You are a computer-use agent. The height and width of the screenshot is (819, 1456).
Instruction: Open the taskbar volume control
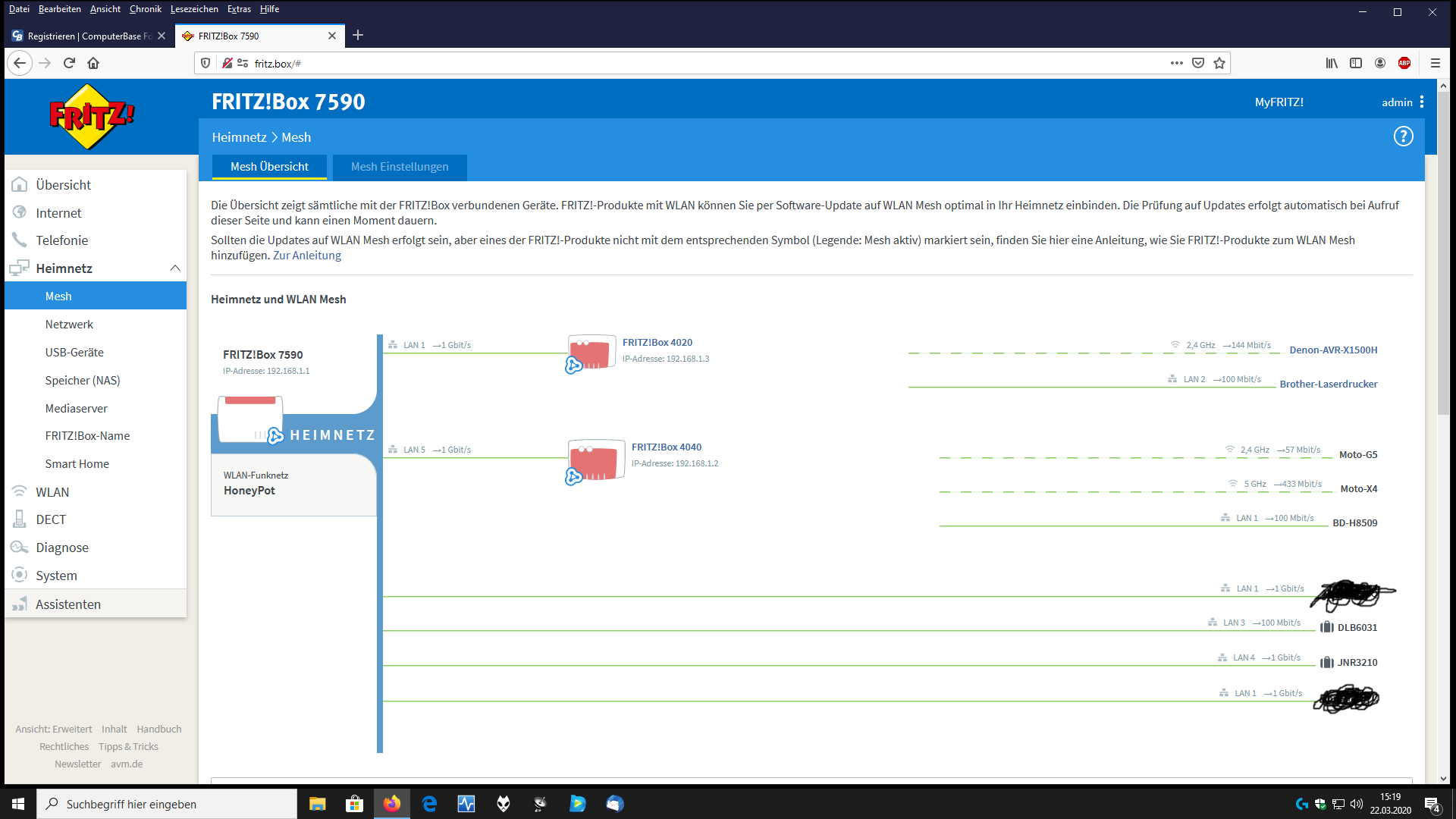(x=1357, y=804)
